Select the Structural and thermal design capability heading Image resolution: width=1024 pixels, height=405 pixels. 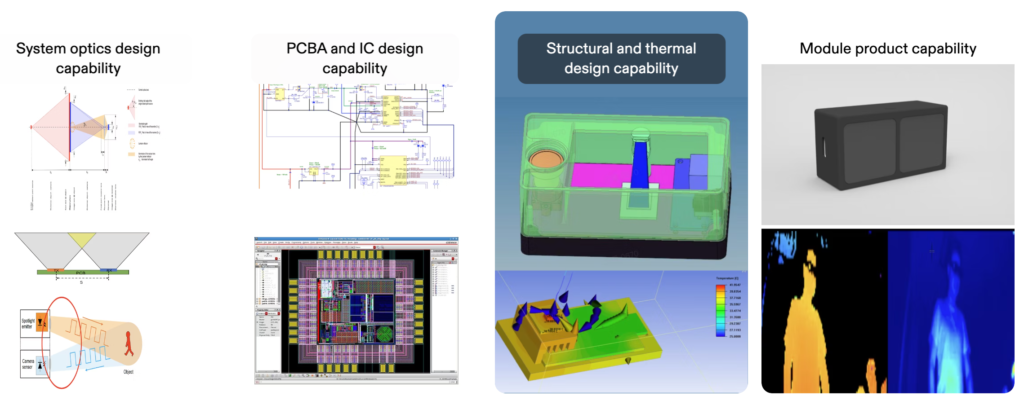(620, 58)
